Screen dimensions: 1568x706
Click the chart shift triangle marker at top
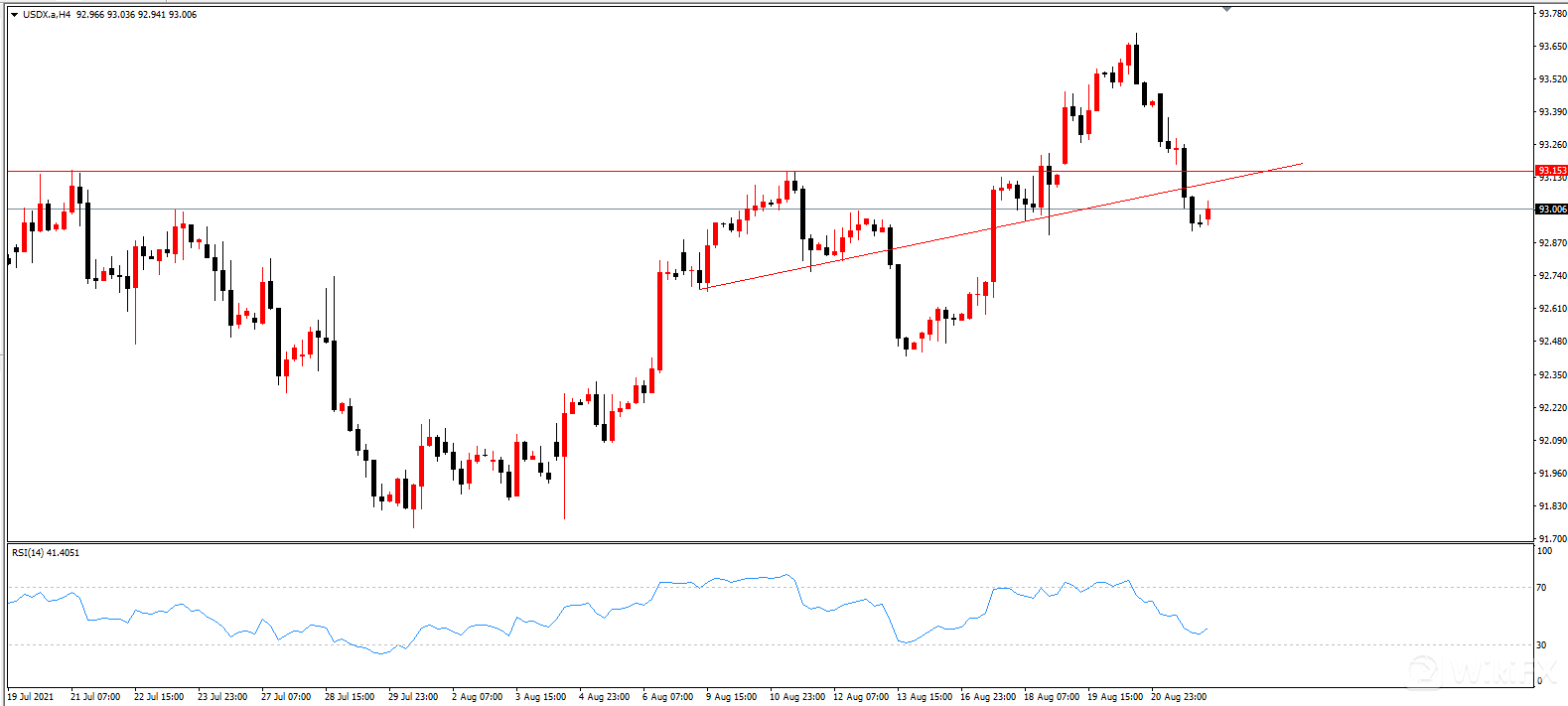1227,9
